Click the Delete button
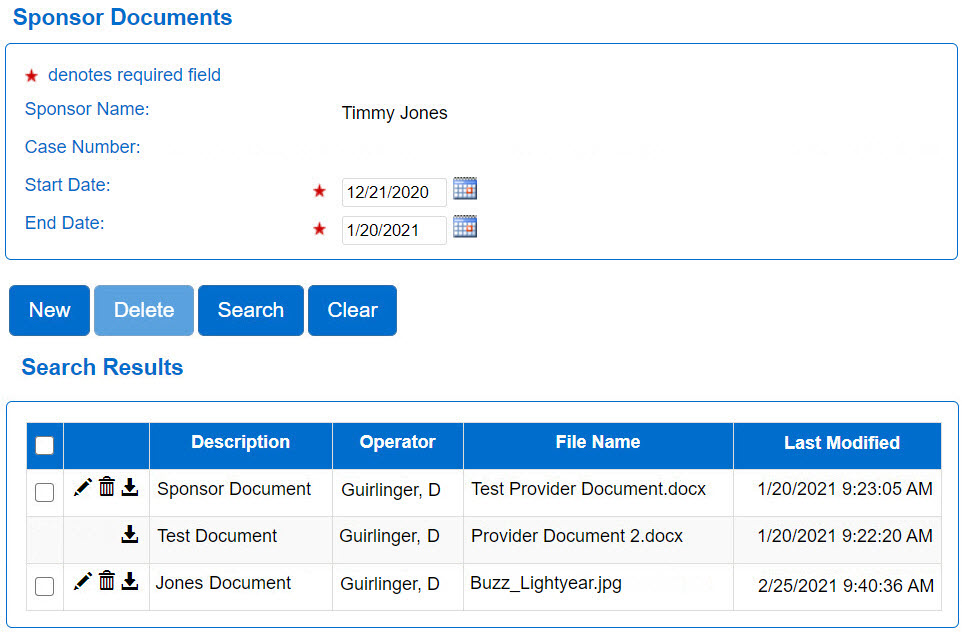962x632 pixels. (x=144, y=310)
